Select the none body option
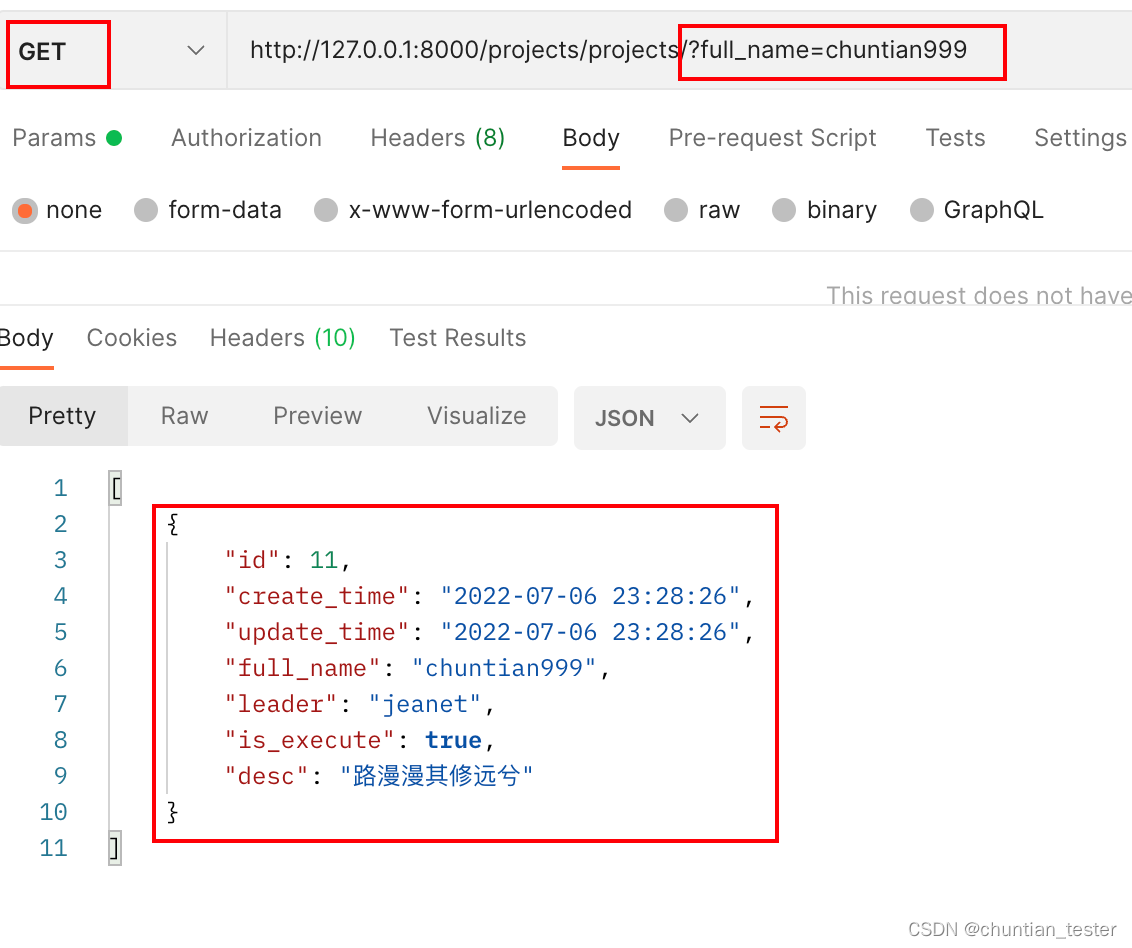The image size is (1132, 948). (x=57, y=210)
